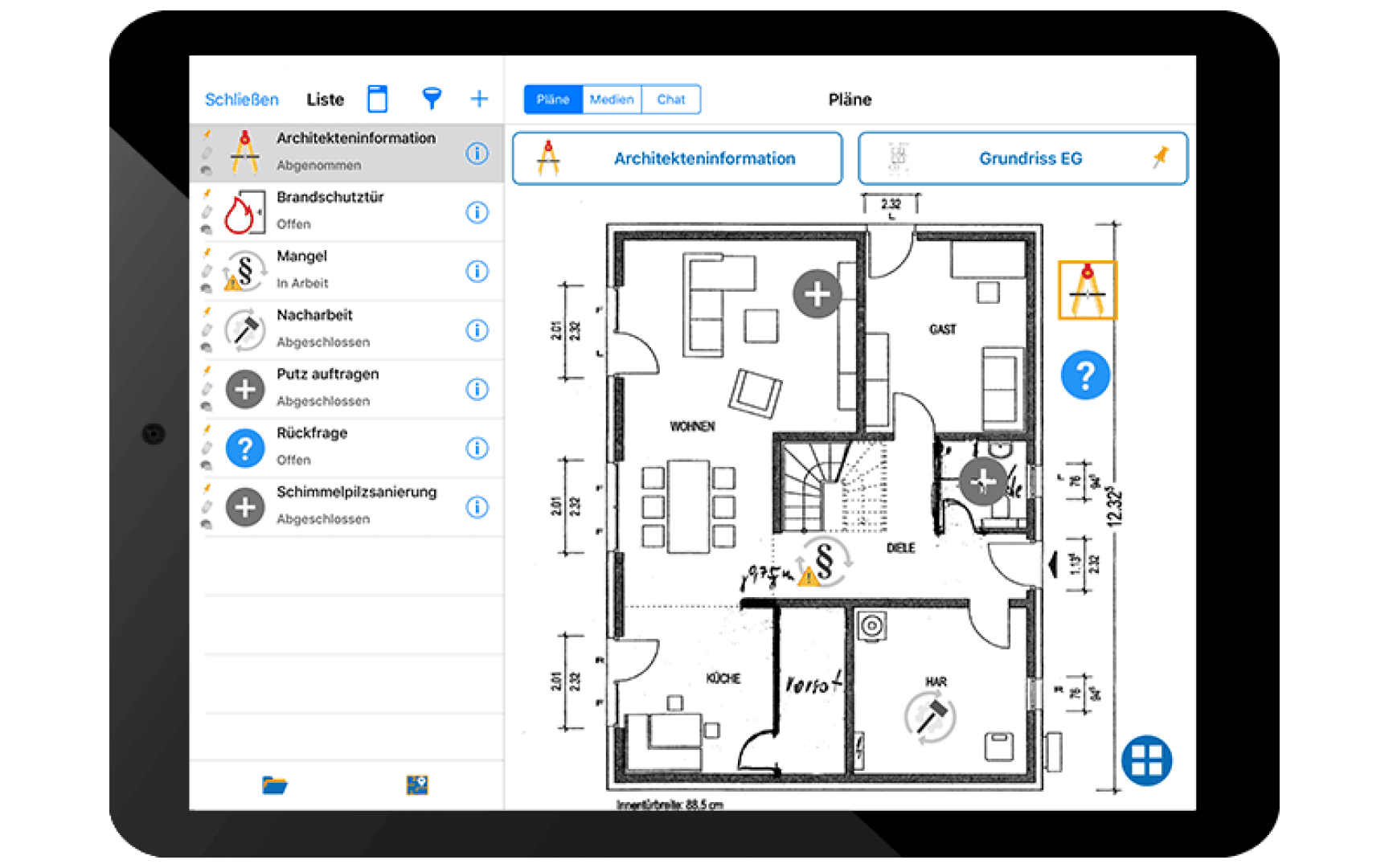This screenshot has height=868, width=1389.
Task: Tap the Rückfrage question mark icon
Action: click(x=245, y=447)
